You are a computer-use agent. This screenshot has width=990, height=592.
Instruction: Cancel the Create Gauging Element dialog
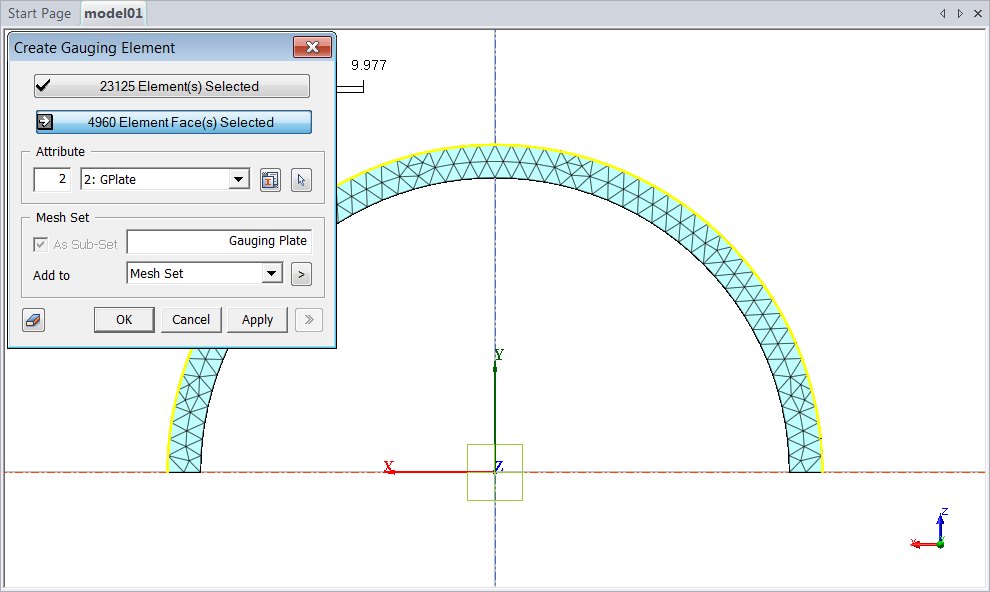click(191, 320)
